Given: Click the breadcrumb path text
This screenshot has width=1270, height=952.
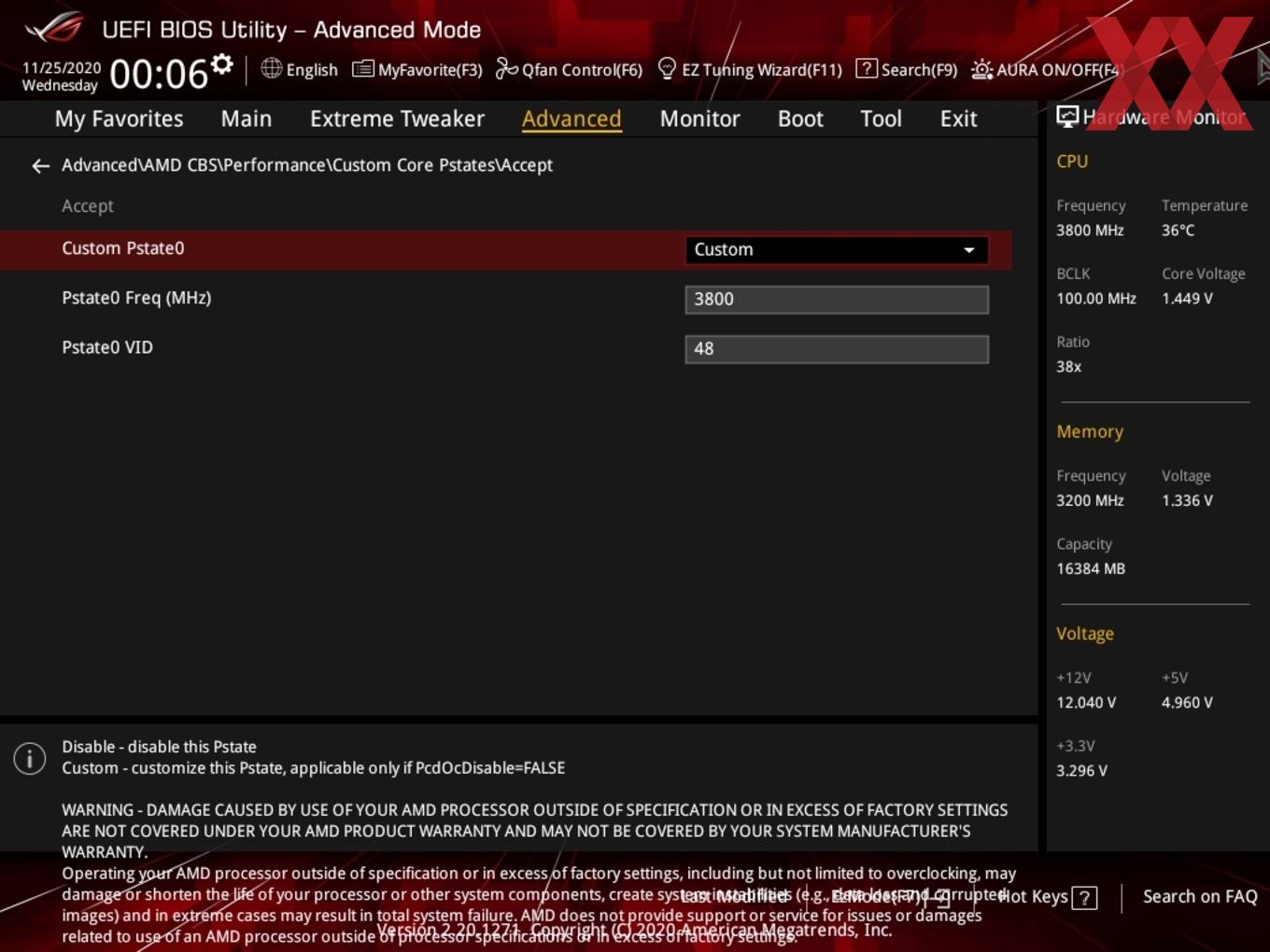Looking at the screenshot, I should [307, 165].
